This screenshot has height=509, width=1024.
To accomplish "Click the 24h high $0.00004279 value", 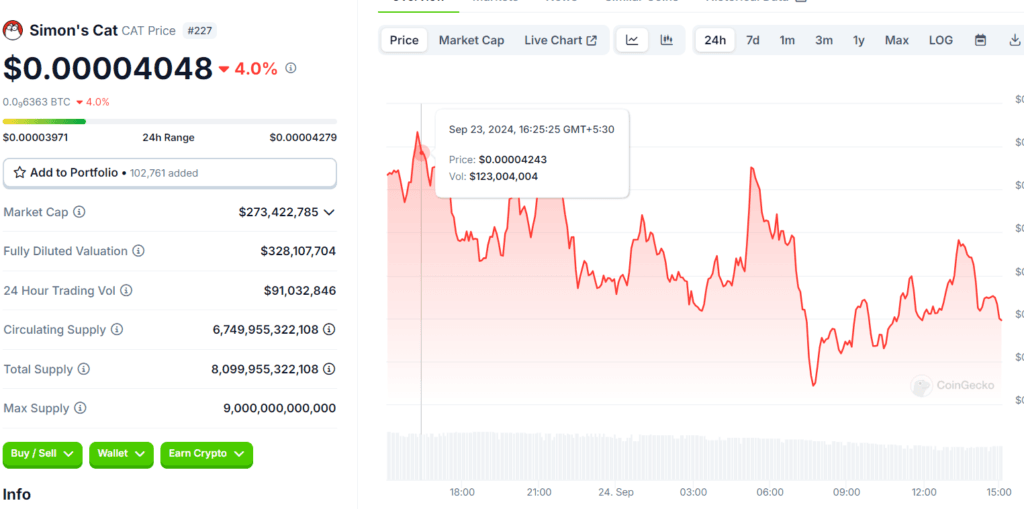I will pyautogui.click(x=303, y=137).
